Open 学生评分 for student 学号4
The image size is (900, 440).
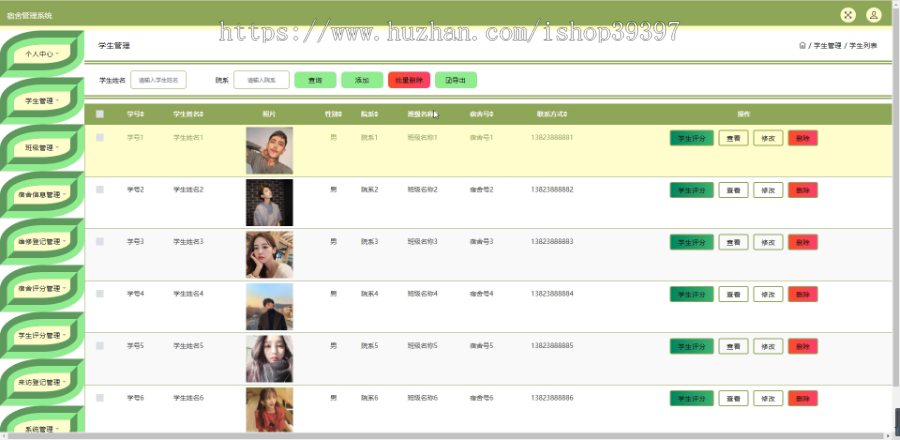tap(692, 294)
